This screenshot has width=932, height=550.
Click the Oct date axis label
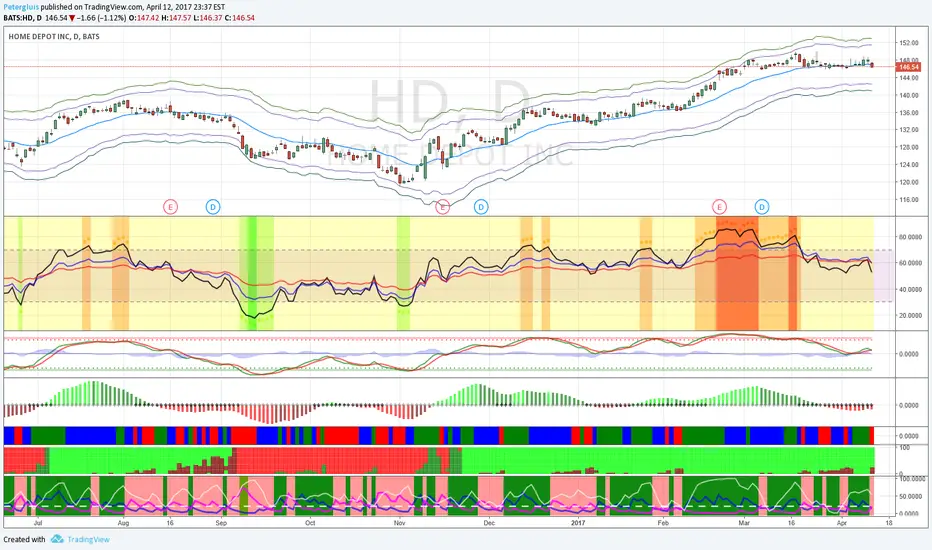[310, 523]
